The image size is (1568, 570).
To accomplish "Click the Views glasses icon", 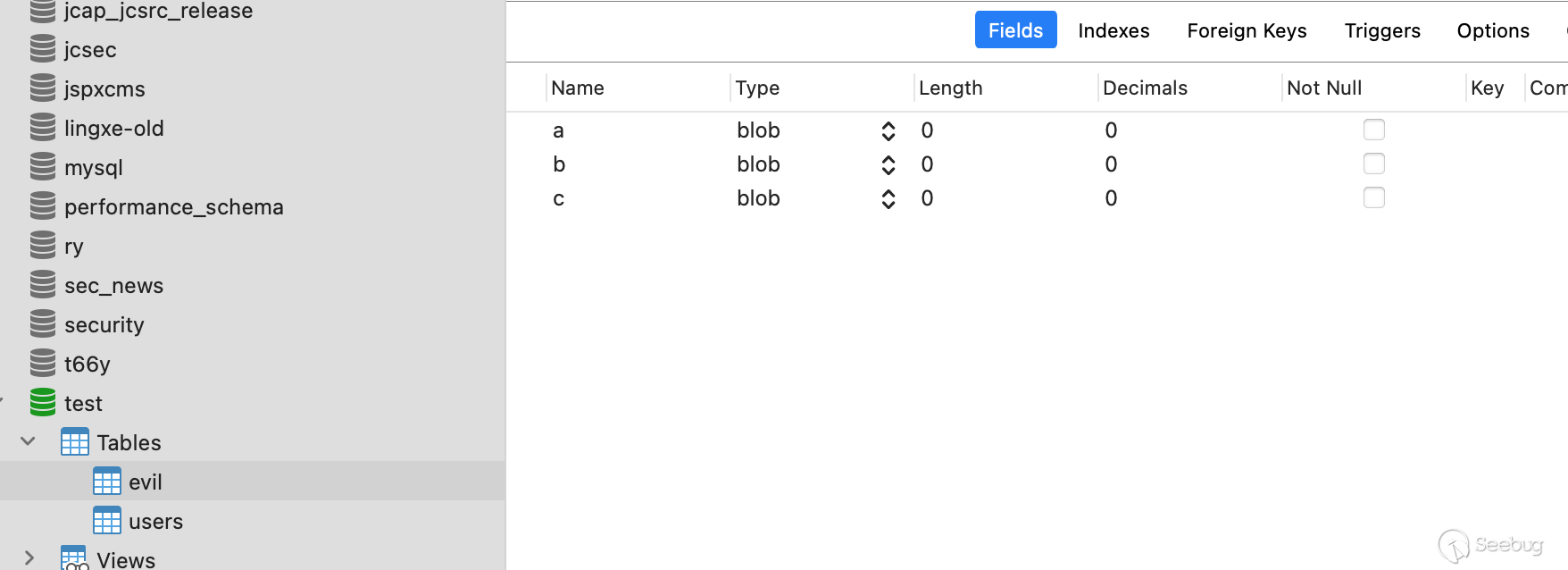I will click(x=75, y=558).
